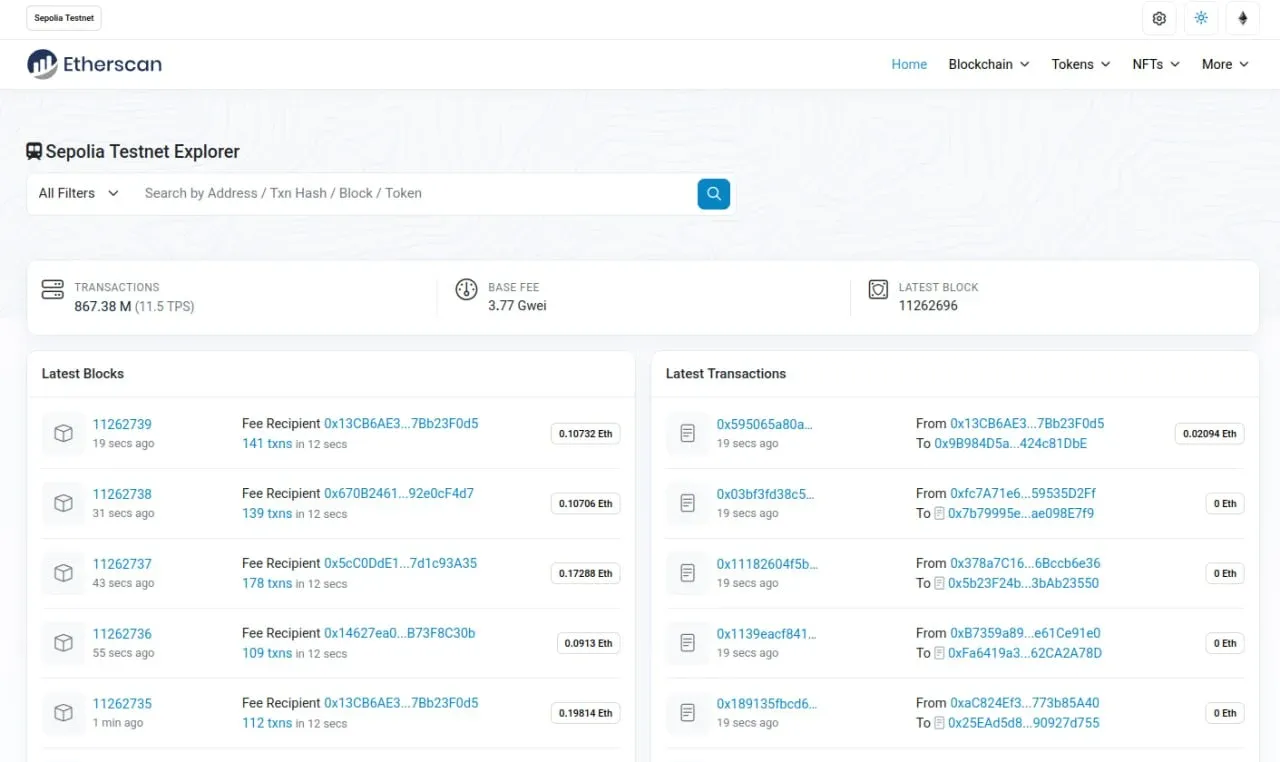Viewport: 1280px width, 762px height.
Task: Open block 11262739 link
Action: (122, 424)
